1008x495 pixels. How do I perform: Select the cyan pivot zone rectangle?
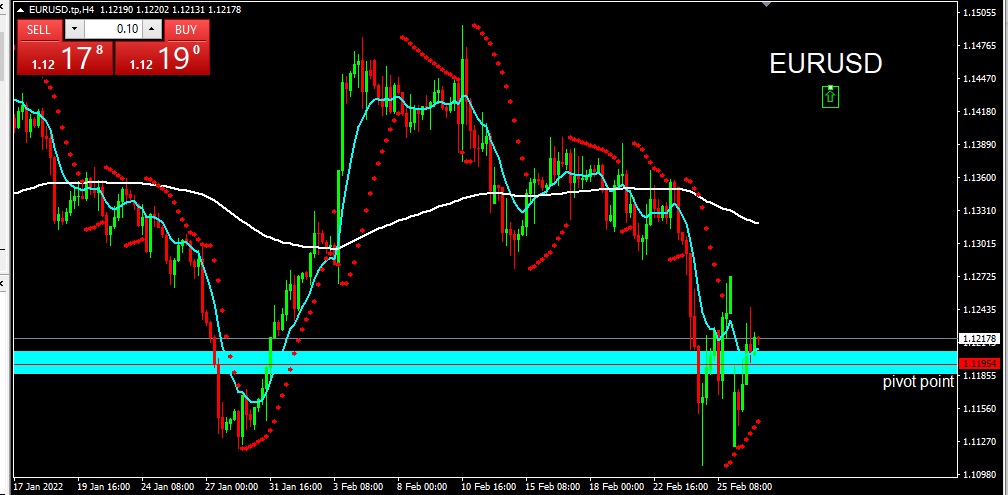click(484, 362)
